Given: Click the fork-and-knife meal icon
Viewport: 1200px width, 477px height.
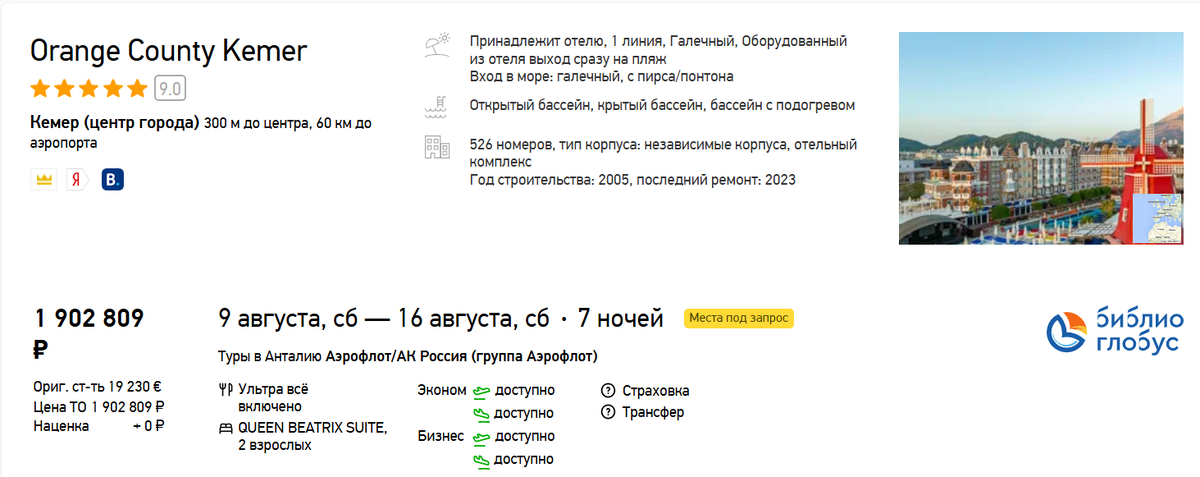Looking at the screenshot, I should [225, 390].
